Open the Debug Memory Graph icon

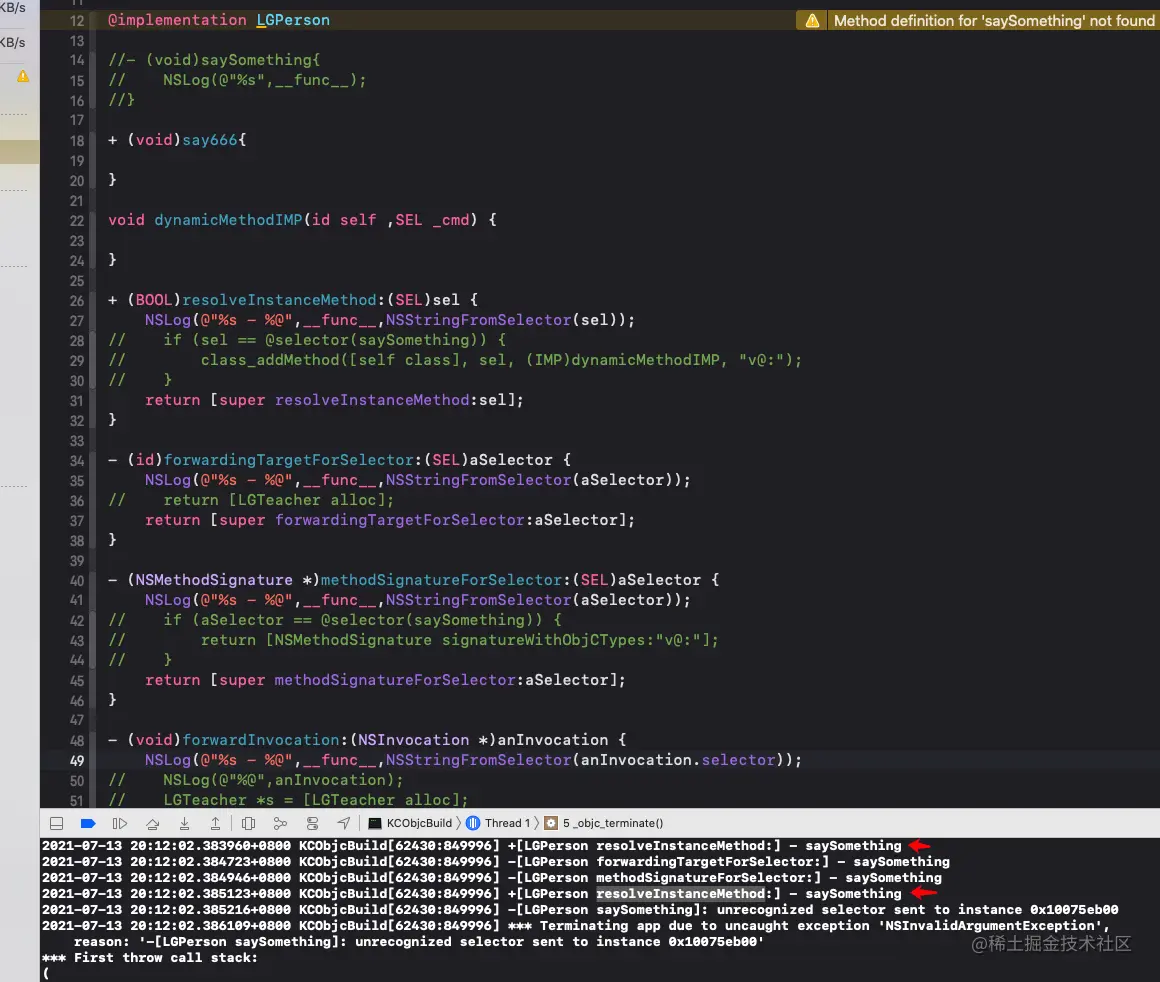(280, 823)
